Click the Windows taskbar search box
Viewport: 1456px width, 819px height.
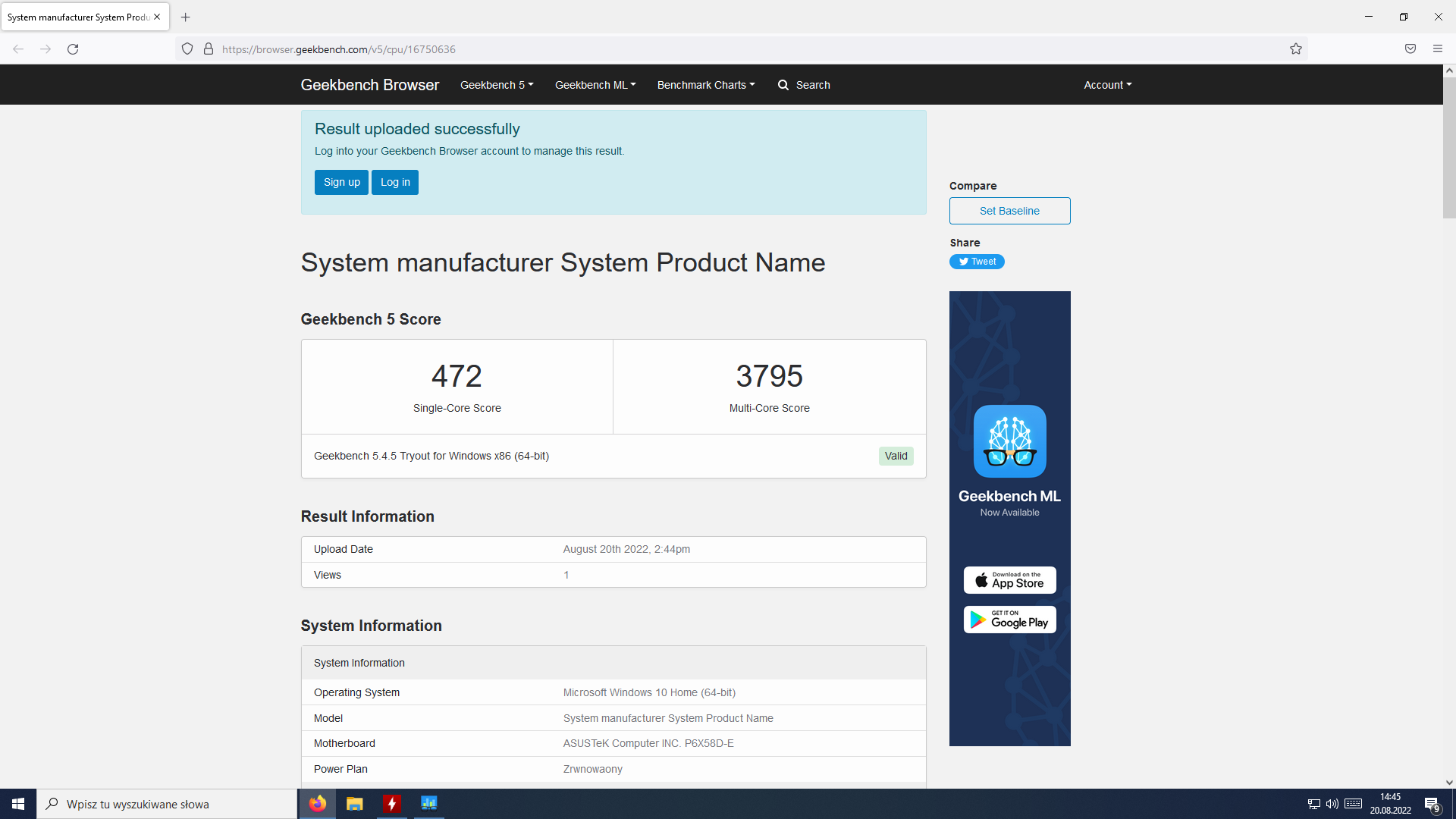click(167, 804)
